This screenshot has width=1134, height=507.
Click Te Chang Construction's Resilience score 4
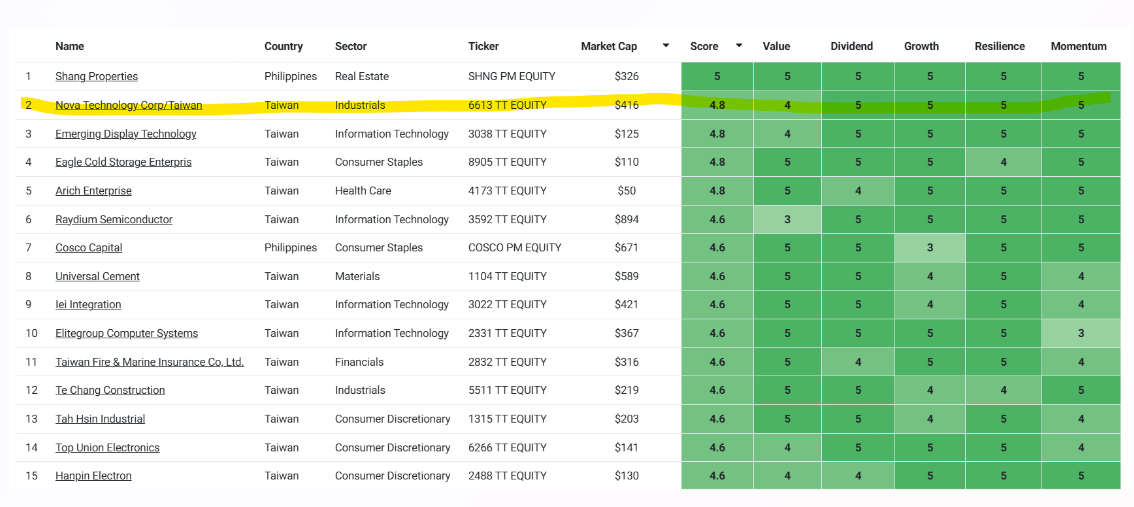coord(1004,390)
